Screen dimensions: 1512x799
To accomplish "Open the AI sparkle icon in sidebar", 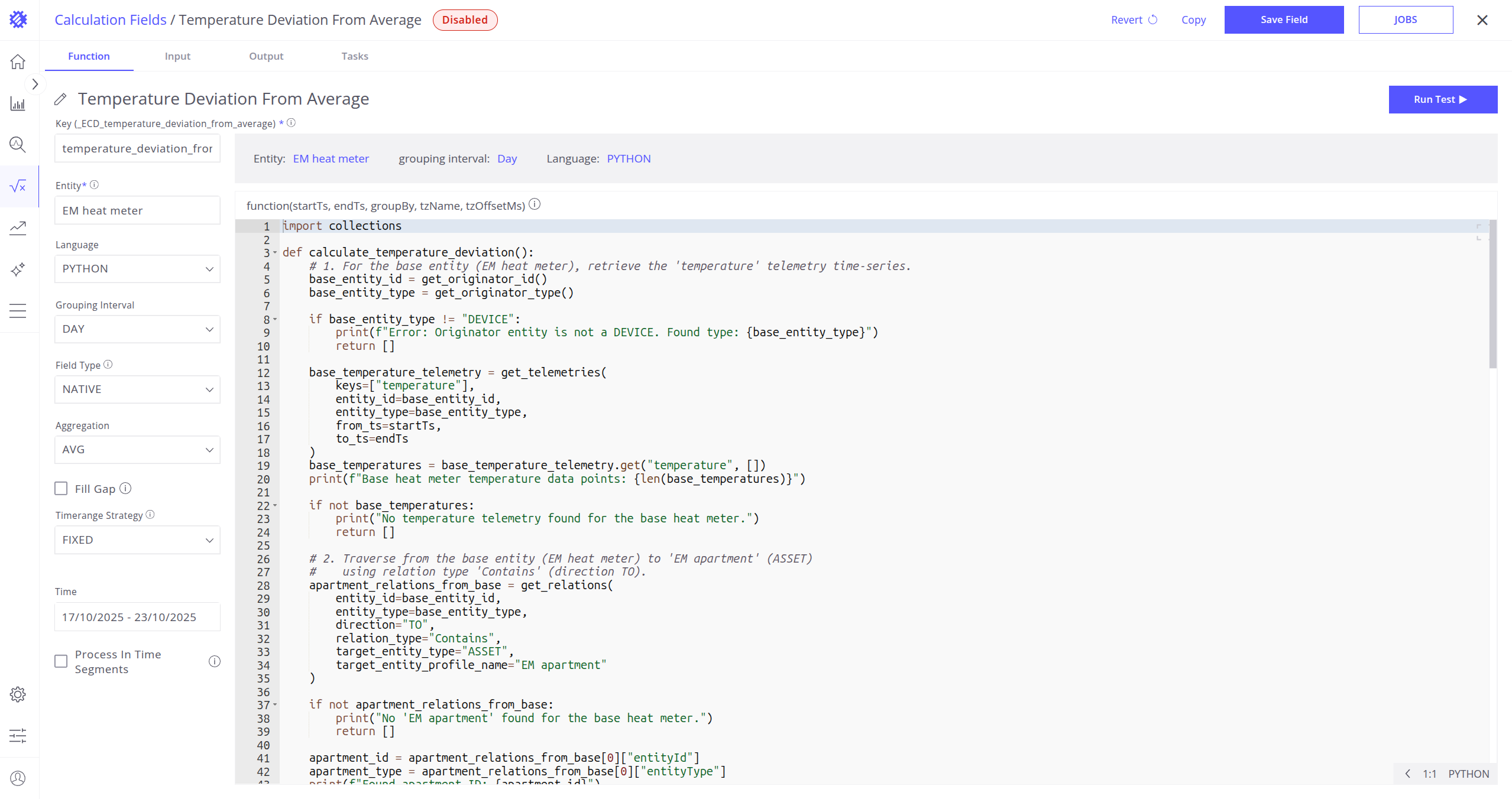I will point(18,269).
